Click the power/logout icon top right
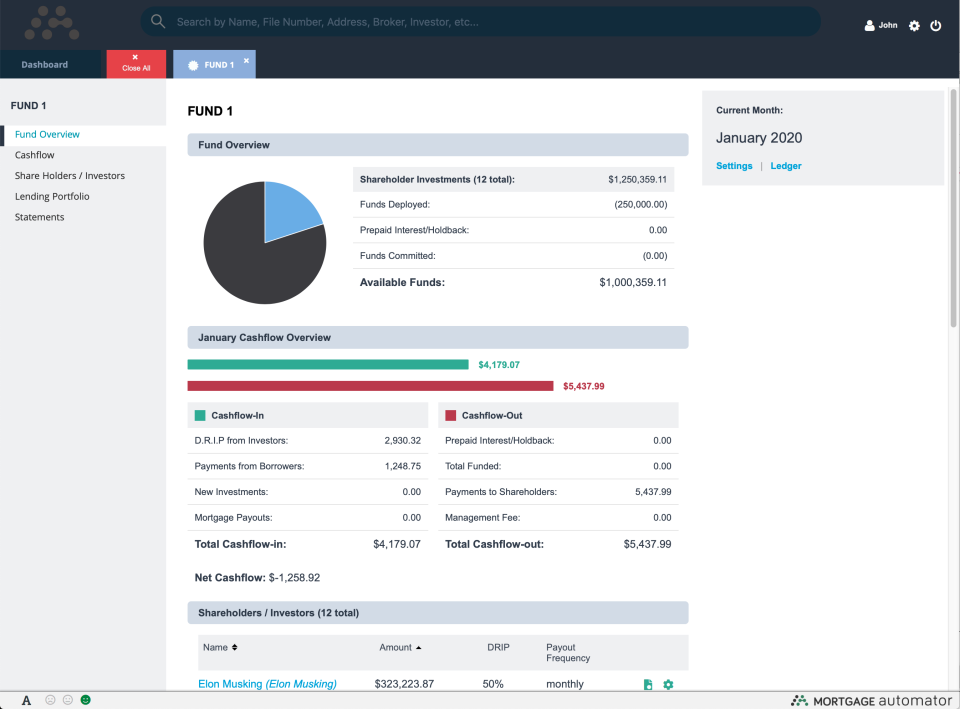 coord(935,26)
